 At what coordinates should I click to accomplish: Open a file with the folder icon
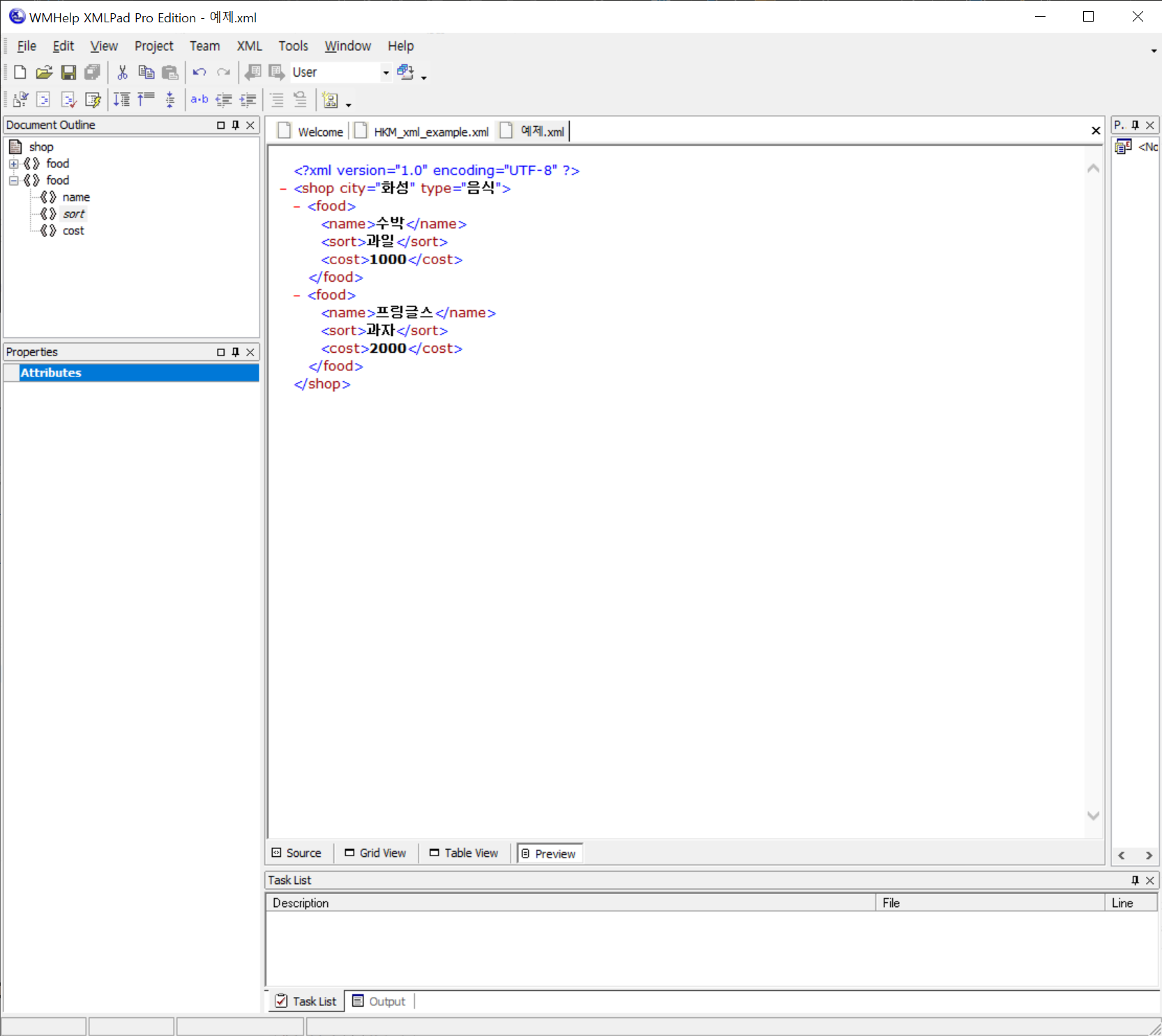coord(44,72)
